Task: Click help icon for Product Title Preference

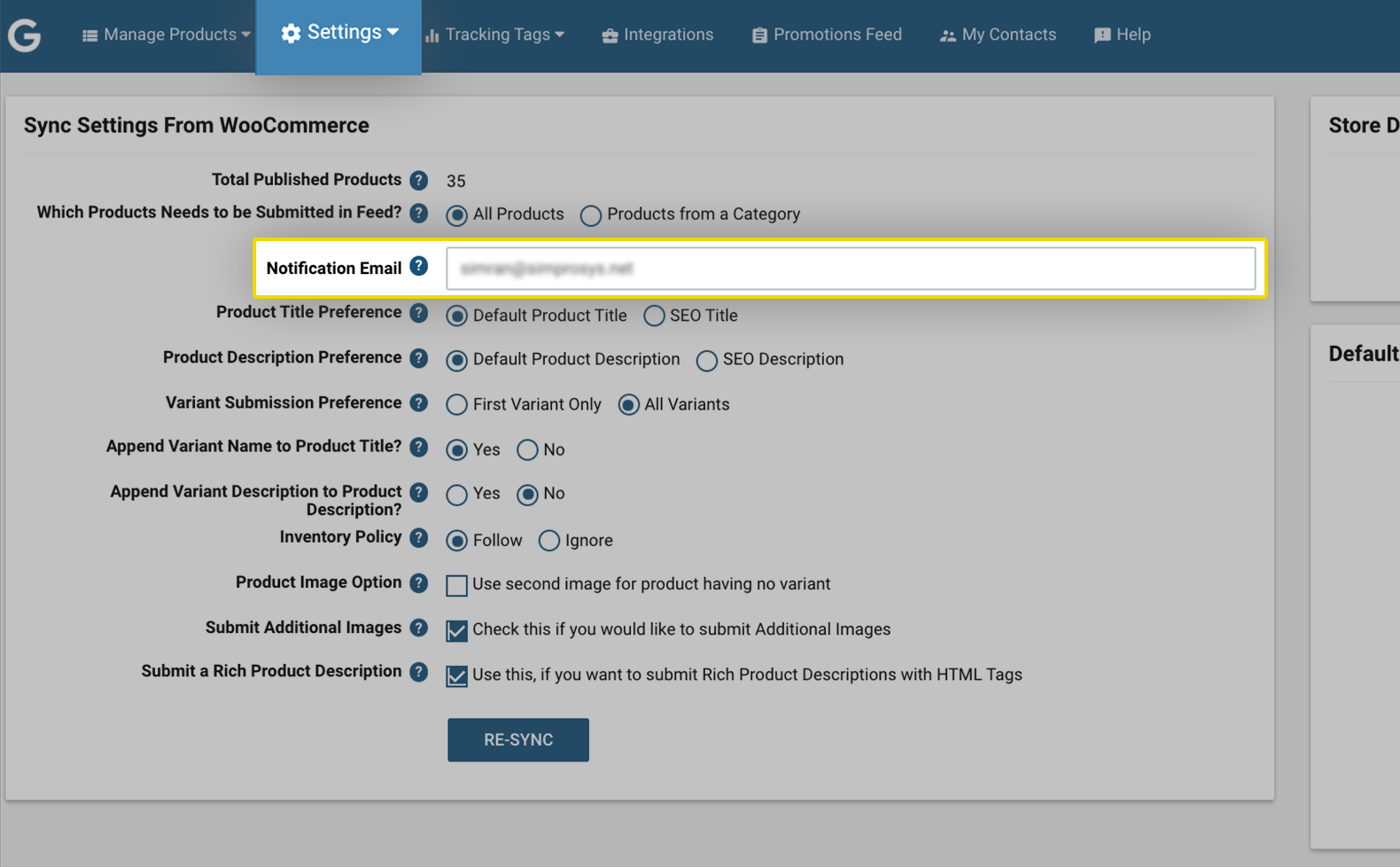Action: pyautogui.click(x=419, y=313)
